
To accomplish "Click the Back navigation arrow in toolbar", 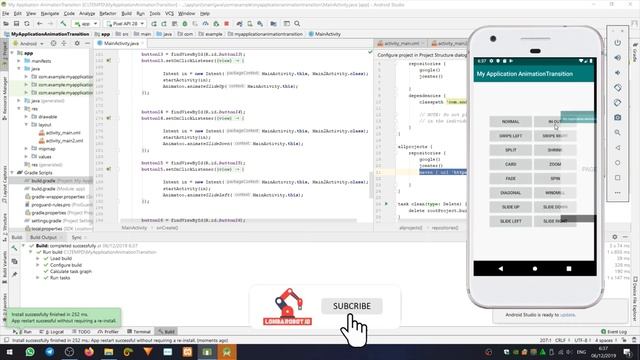I will (40, 24).
